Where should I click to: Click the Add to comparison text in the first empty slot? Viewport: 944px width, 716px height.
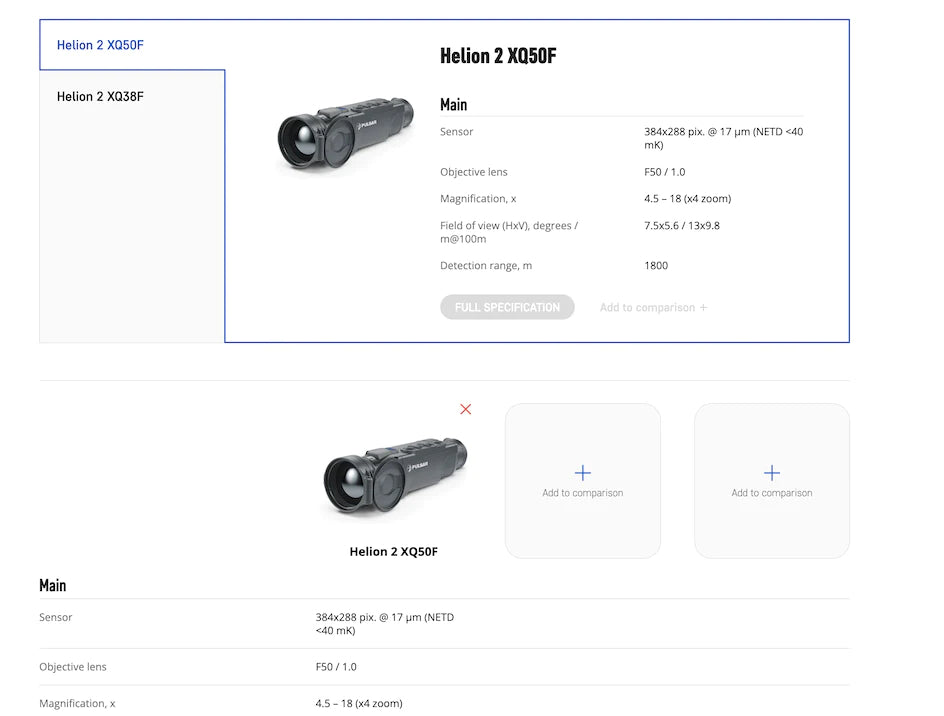point(583,493)
